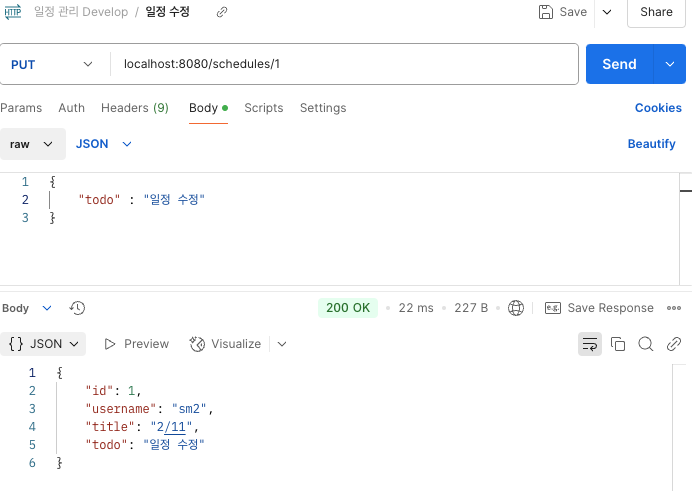Copy request link using the chain icon
The height and width of the screenshot is (491, 692).
click(222, 12)
